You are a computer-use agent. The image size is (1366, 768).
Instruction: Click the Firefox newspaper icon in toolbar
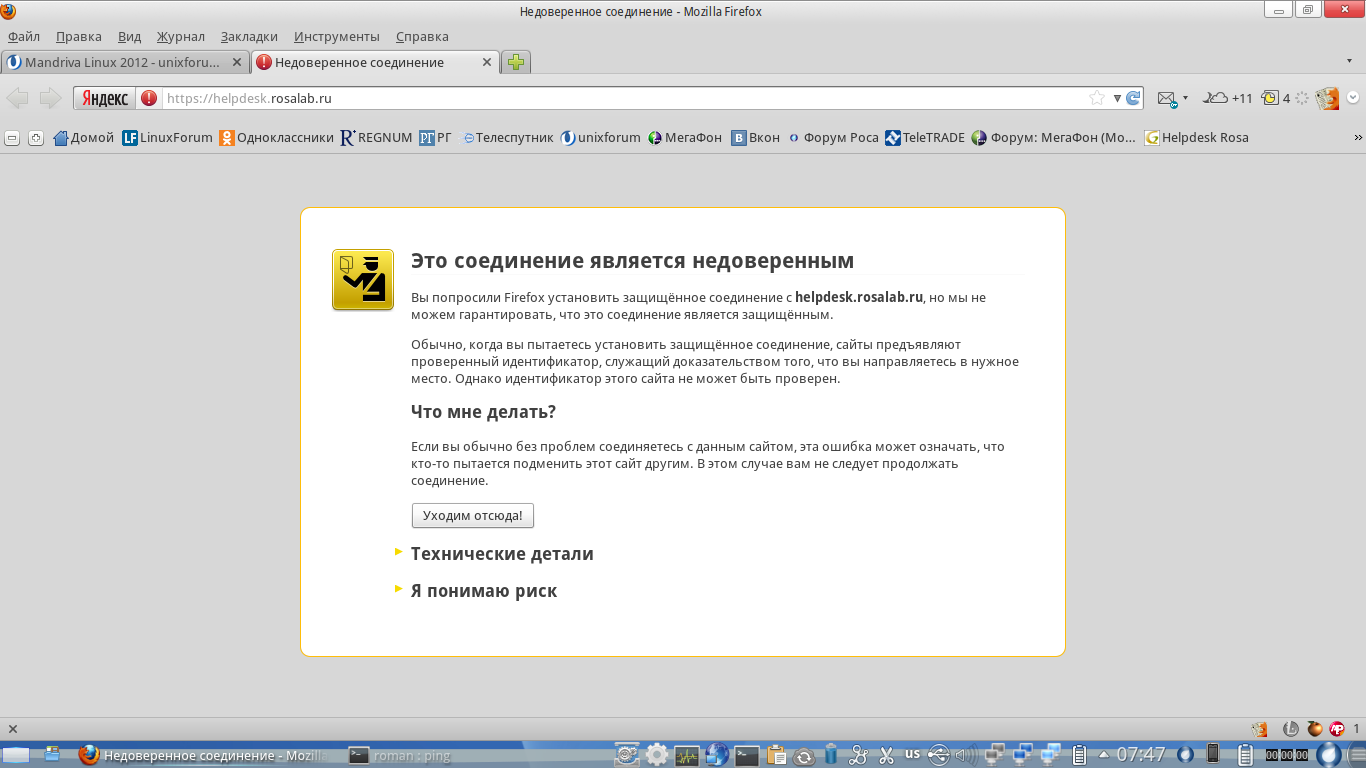1327,98
